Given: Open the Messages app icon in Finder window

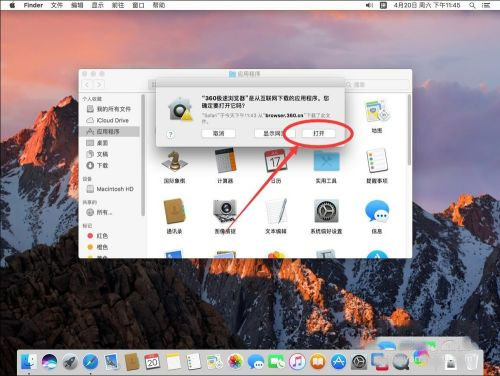Looking at the screenshot, I should (377, 211).
